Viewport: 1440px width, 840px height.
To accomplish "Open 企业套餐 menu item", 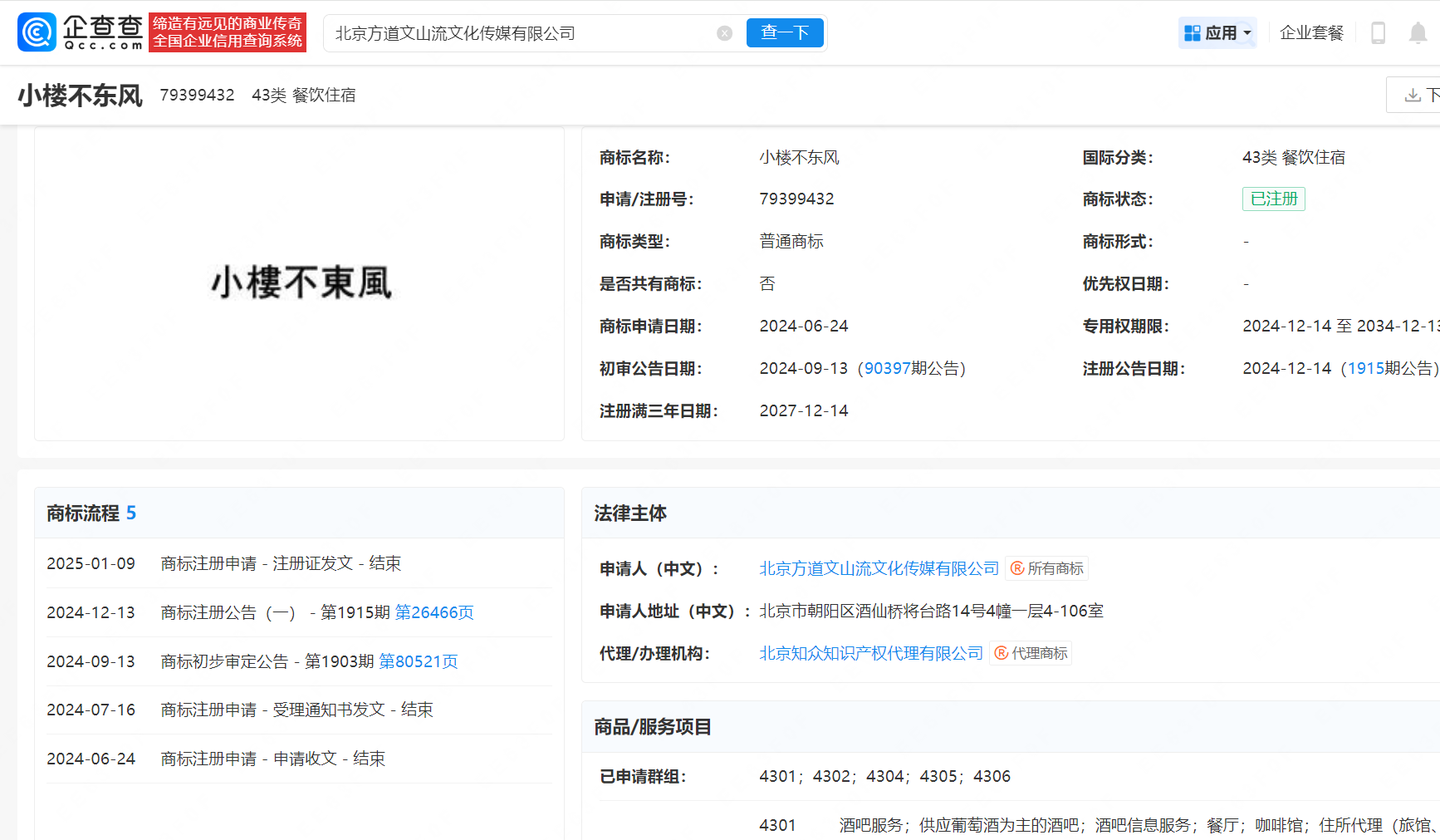I will [x=1312, y=33].
